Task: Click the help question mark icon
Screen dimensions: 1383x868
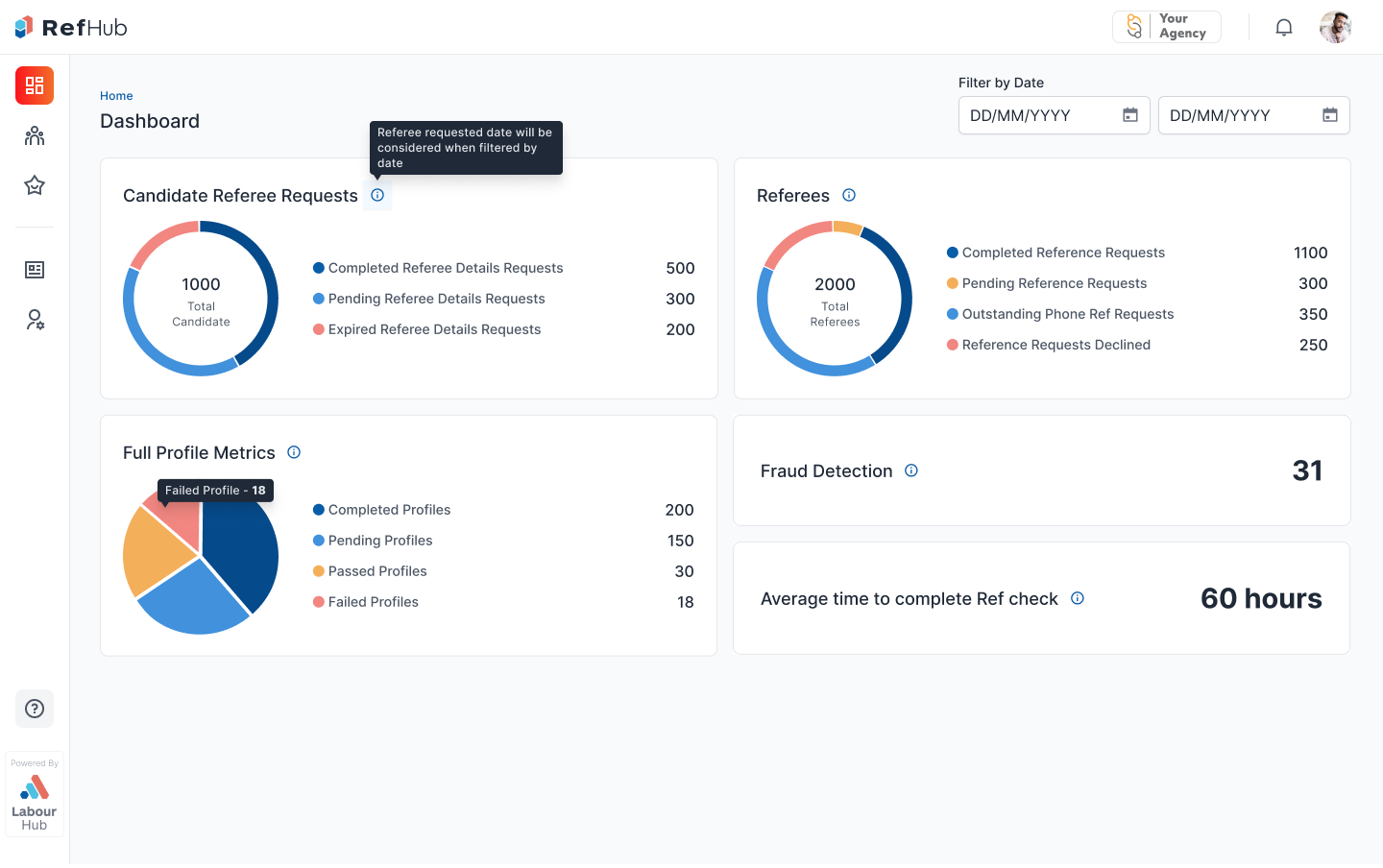Action: pos(35,709)
